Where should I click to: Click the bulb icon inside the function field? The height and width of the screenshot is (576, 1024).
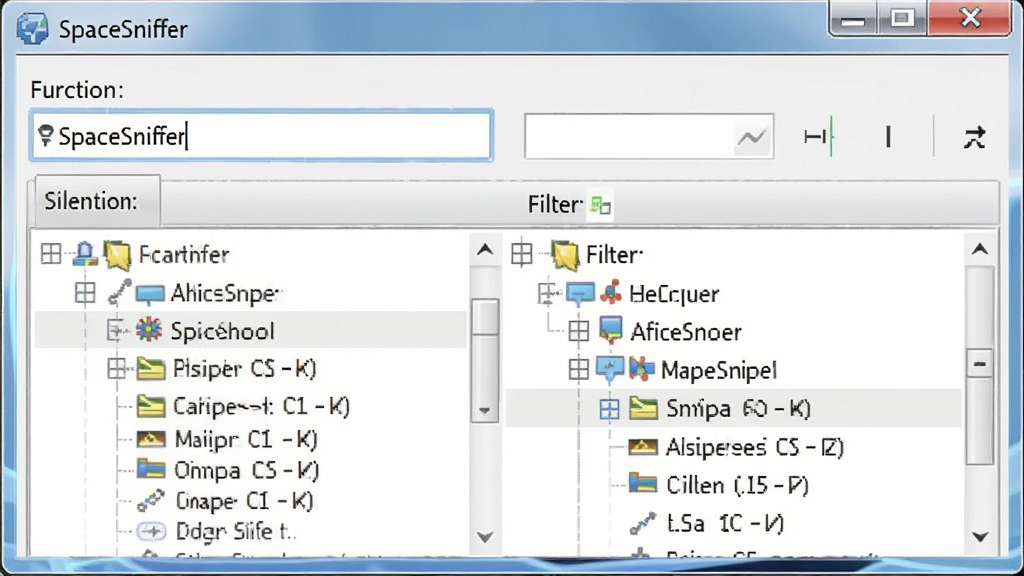coord(45,135)
